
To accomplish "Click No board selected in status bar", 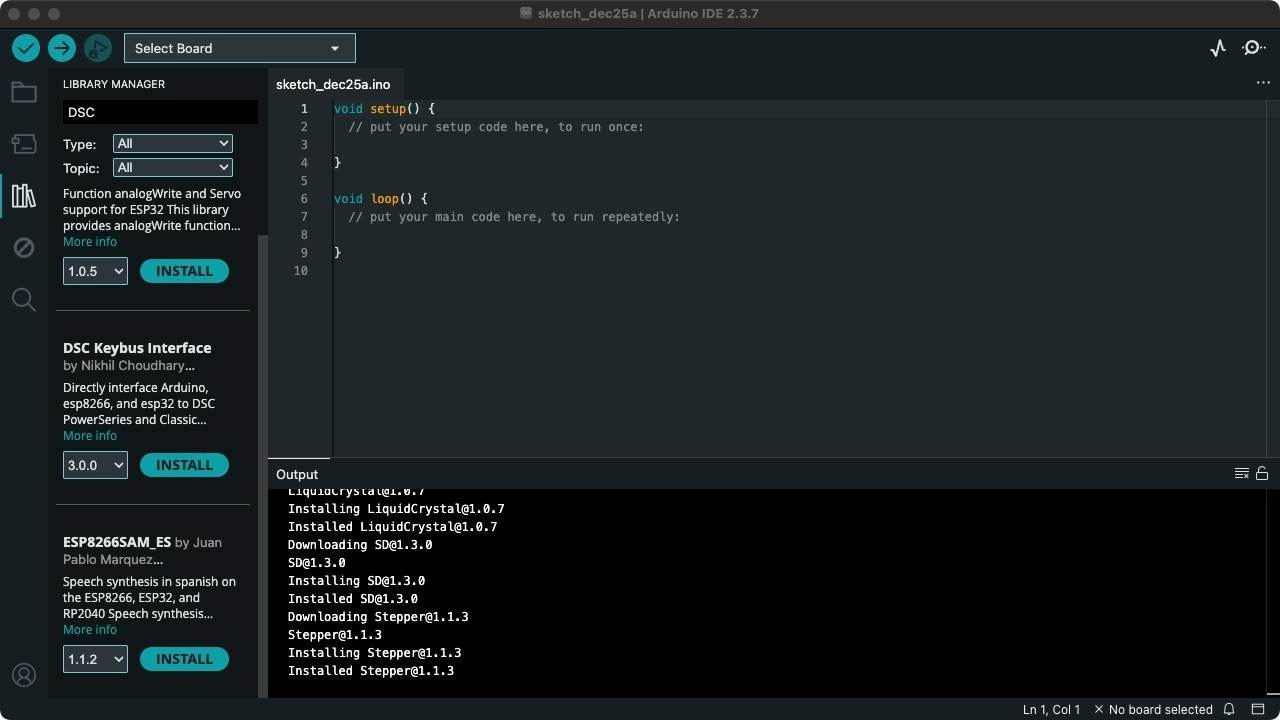I will (1153, 709).
